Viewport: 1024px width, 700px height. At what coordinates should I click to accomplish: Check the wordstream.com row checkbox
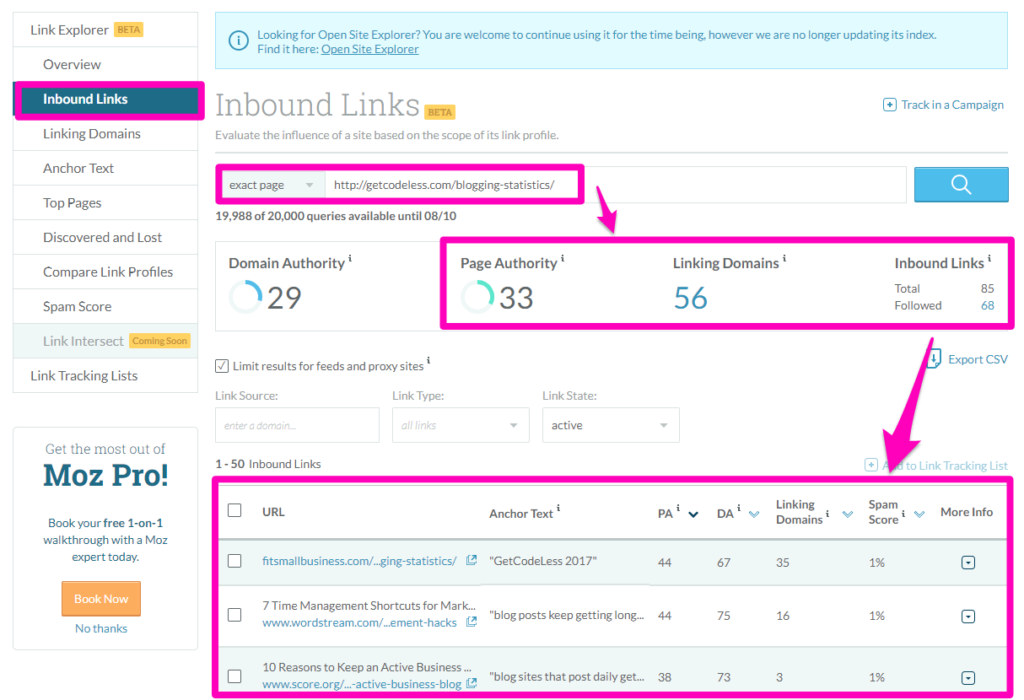coord(234,614)
